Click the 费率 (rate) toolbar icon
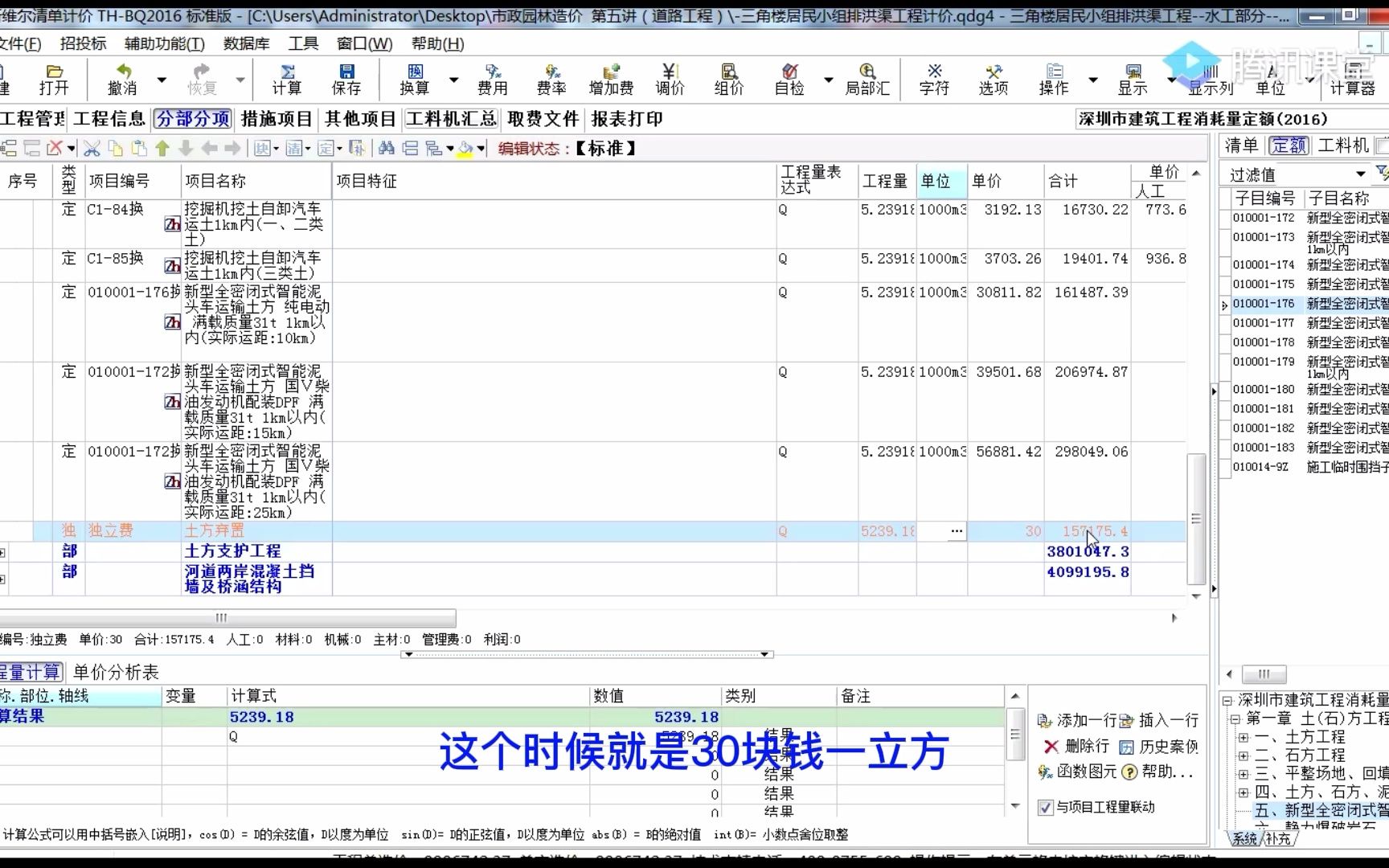Viewport: 1389px width, 868px height. [x=551, y=80]
